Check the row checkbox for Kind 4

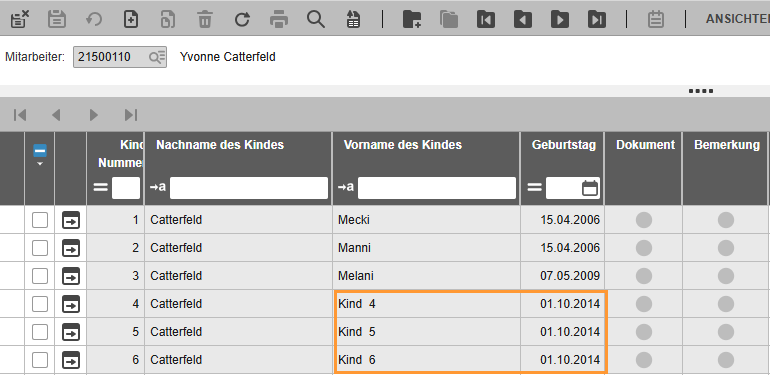(x=40, y=304)
